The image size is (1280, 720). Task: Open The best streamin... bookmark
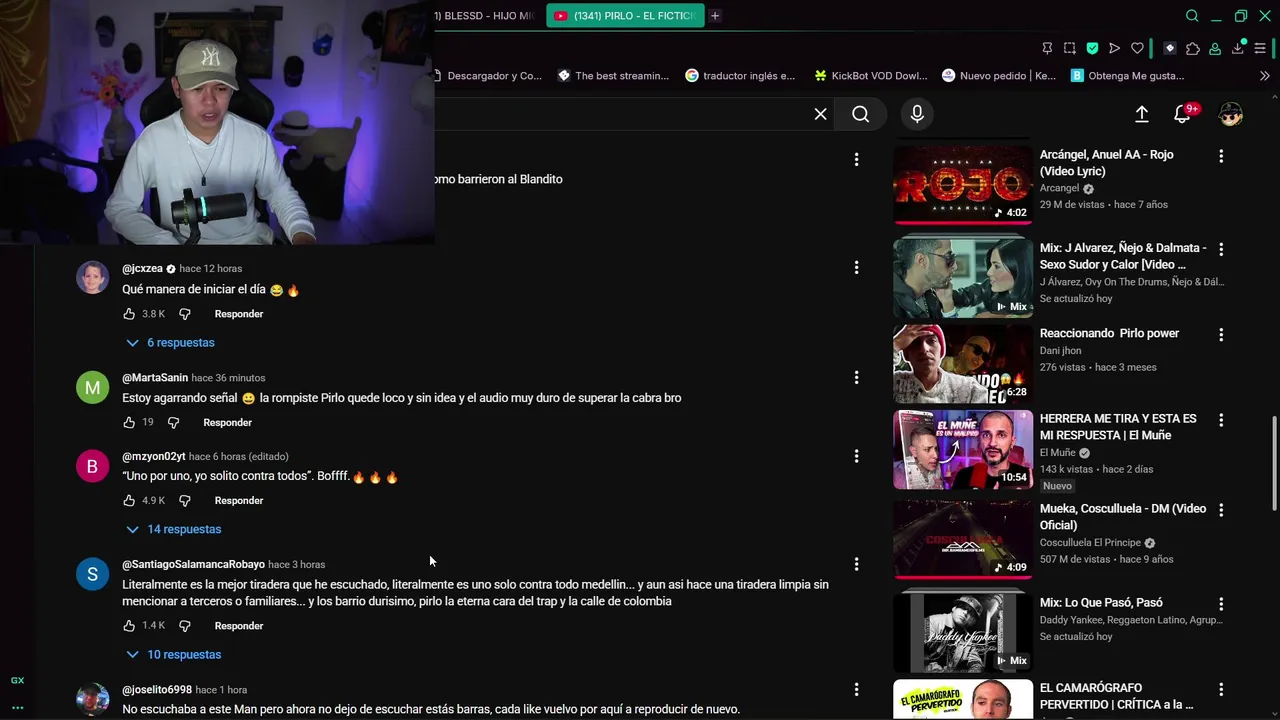click(x=613, y=75)
